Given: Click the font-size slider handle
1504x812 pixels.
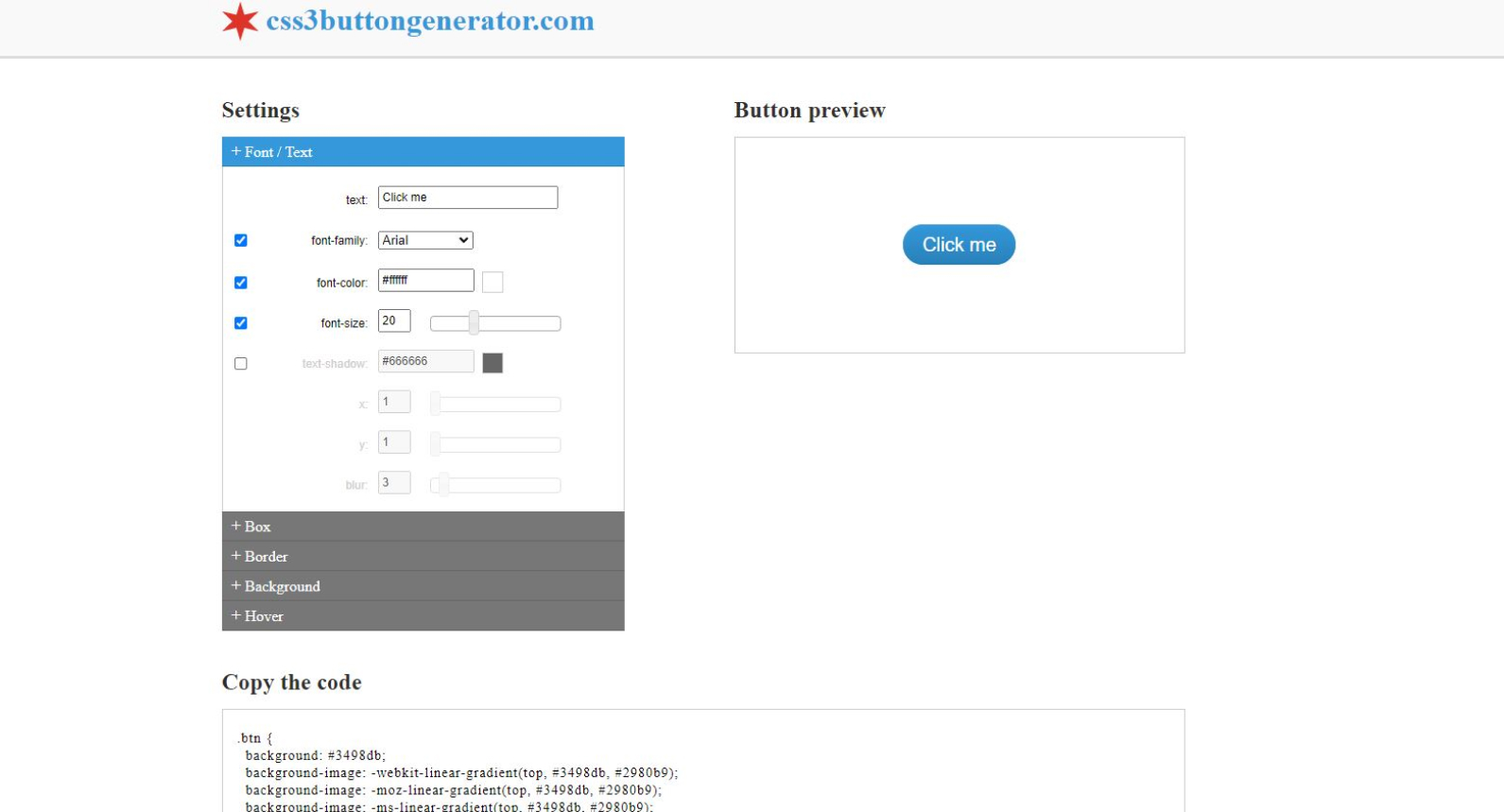Looking at the screenshot, I should (x=474, y=323).
